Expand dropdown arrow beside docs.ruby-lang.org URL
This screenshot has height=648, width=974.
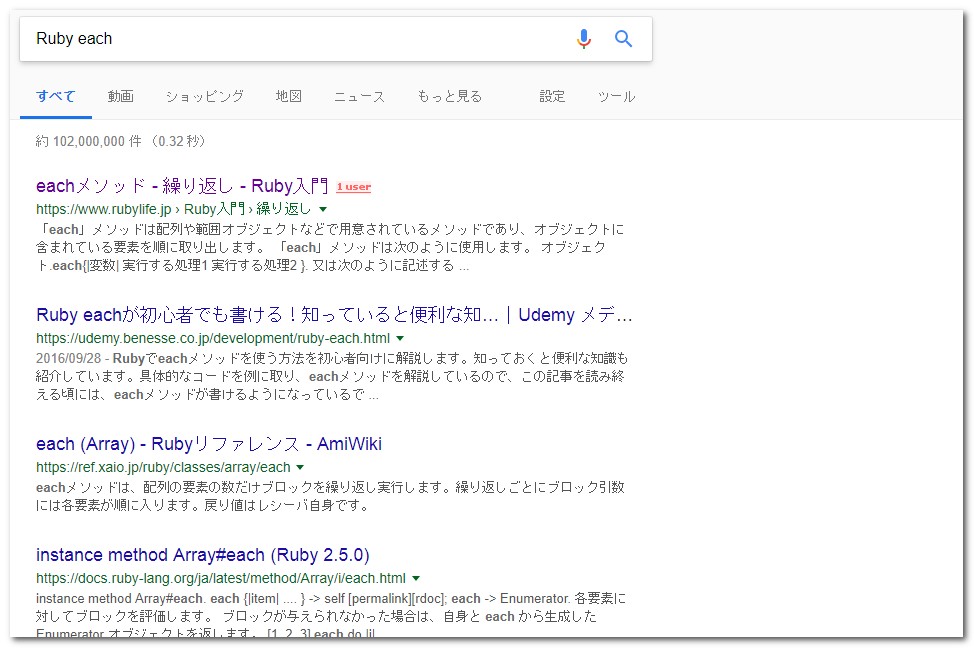click(416, 578)
